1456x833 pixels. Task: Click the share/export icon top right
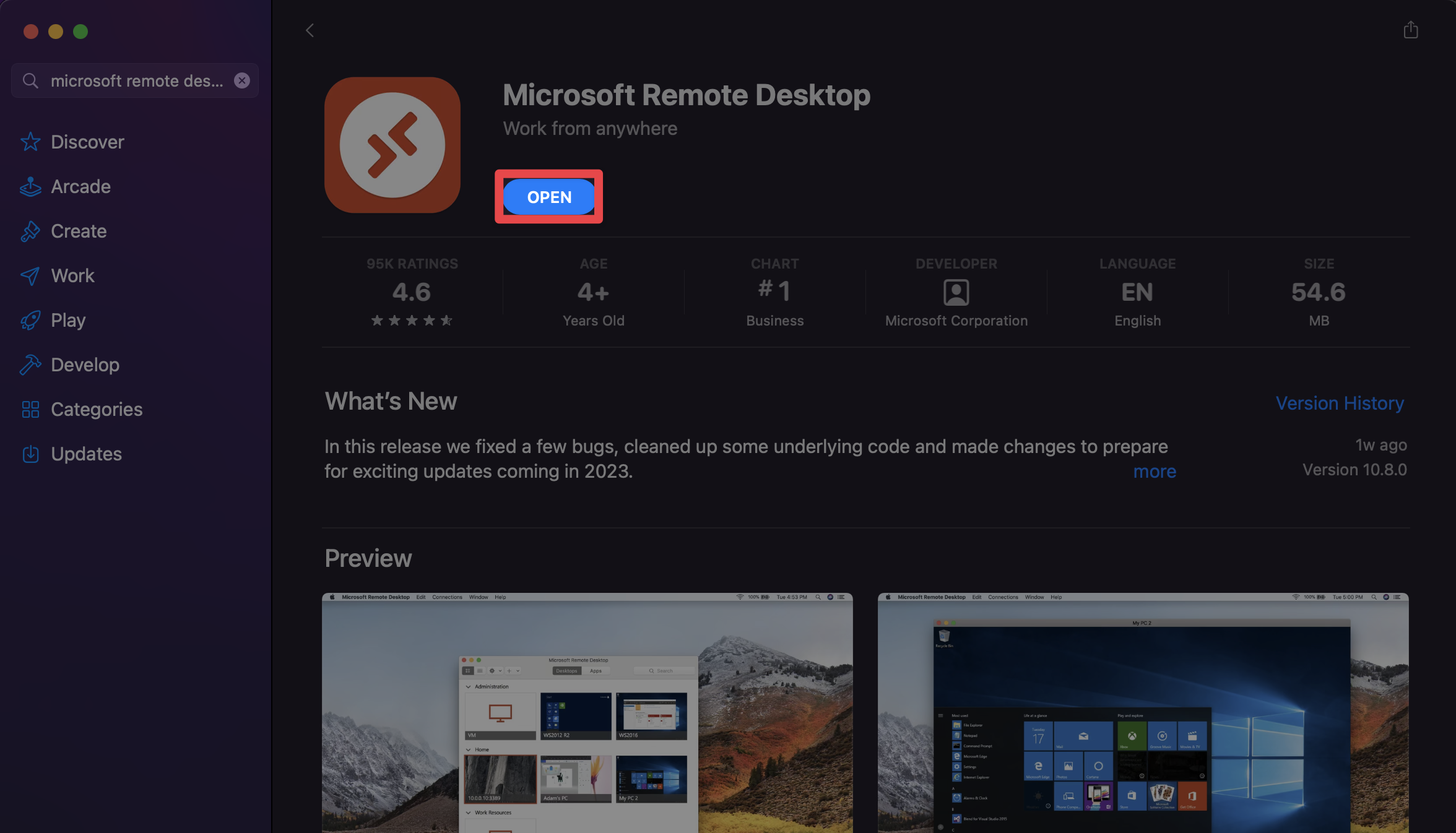click(1411, 30)
